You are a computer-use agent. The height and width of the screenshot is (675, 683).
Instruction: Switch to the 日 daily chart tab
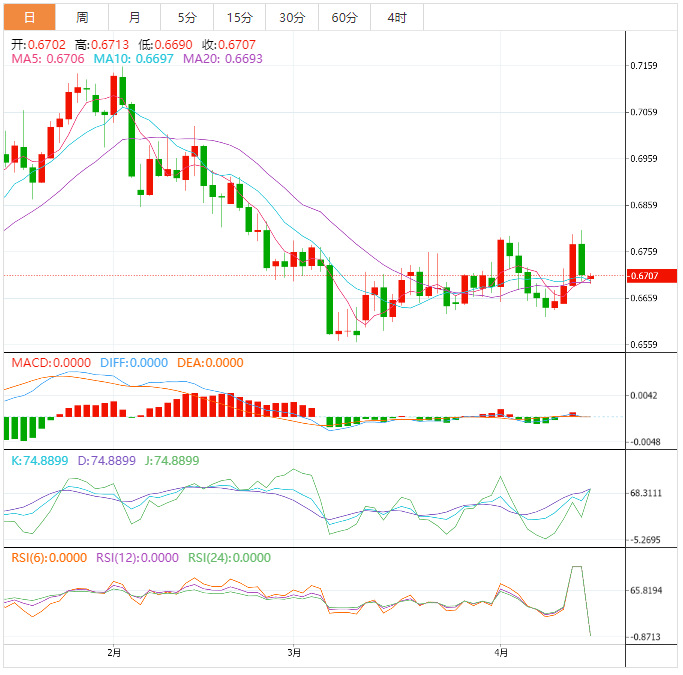tap(29, 18)
